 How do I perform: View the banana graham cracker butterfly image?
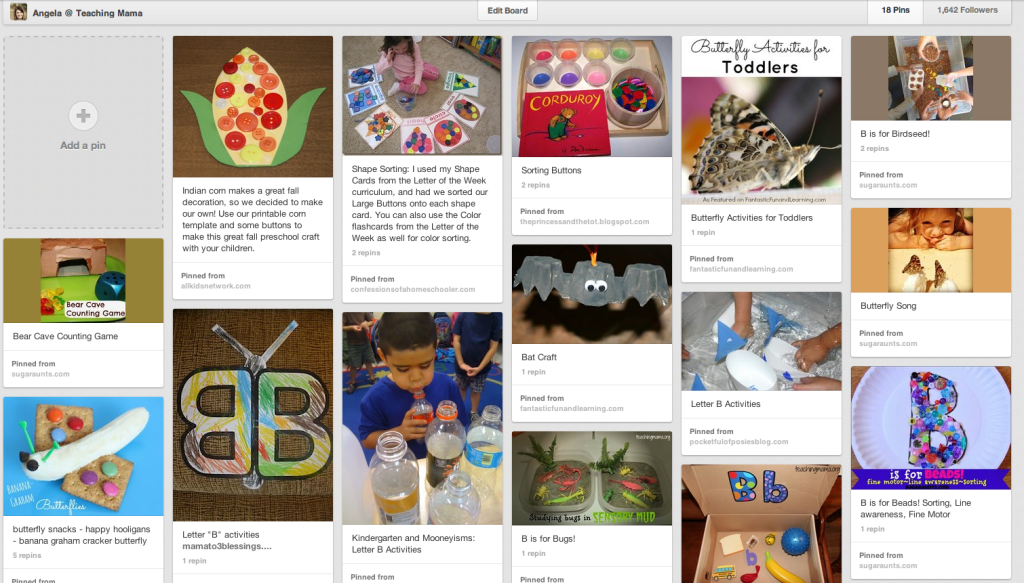(x=83, y=456)
